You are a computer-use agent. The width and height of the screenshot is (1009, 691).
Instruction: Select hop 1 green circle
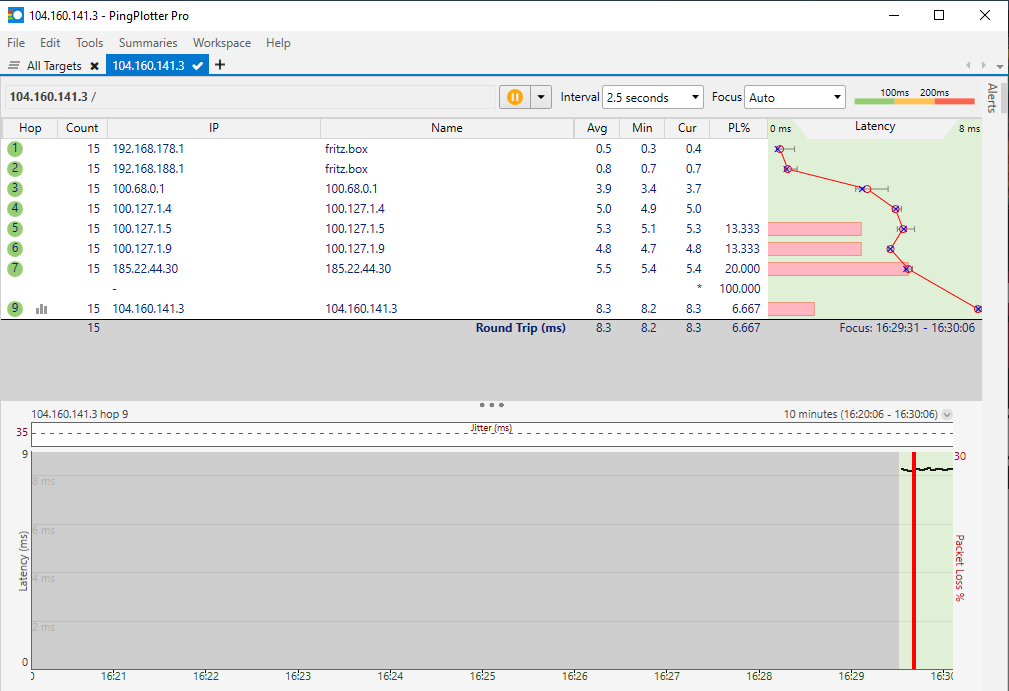15,149
